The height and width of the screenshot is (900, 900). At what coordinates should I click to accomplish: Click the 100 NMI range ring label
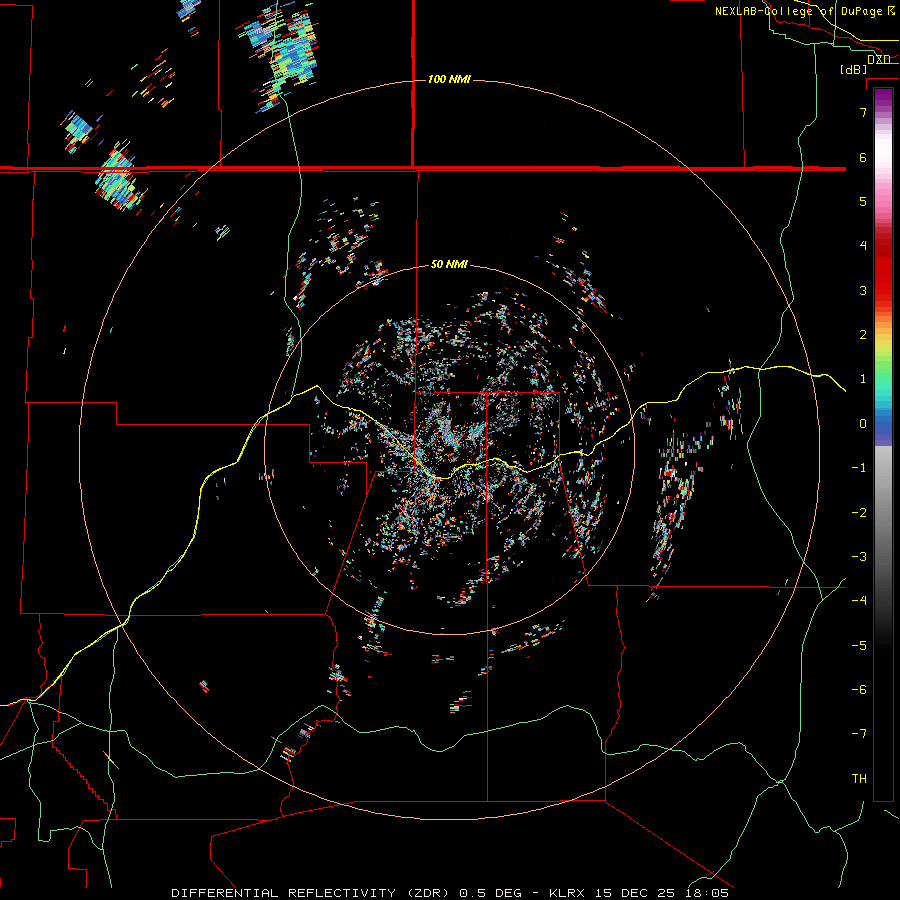[x=449, y=79]
